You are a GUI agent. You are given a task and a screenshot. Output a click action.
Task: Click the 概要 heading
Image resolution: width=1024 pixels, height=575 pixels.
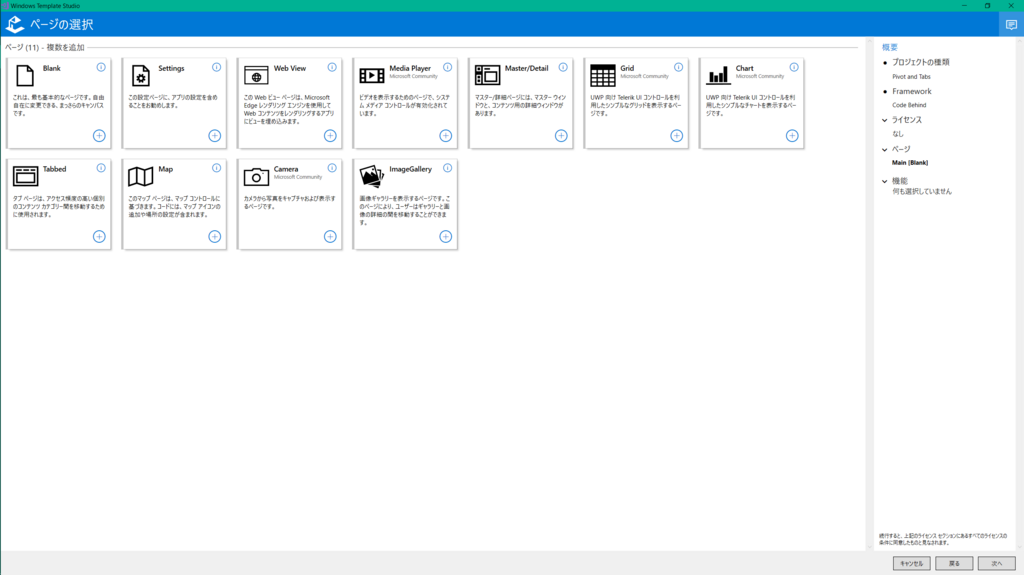click(x=889, y=47)
